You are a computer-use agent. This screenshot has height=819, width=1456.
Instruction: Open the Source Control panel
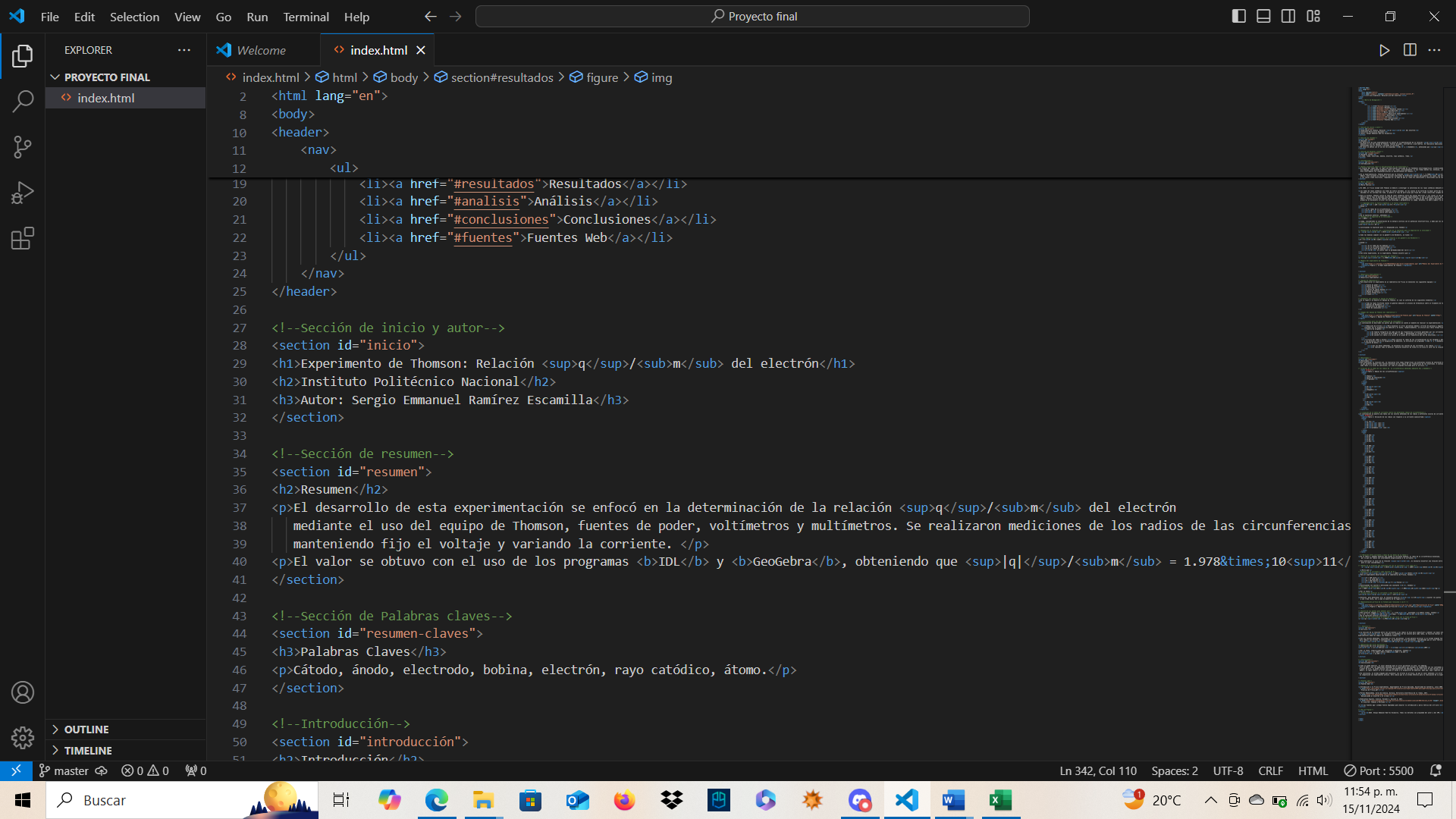pyautogui.click(x=23, y=147)
